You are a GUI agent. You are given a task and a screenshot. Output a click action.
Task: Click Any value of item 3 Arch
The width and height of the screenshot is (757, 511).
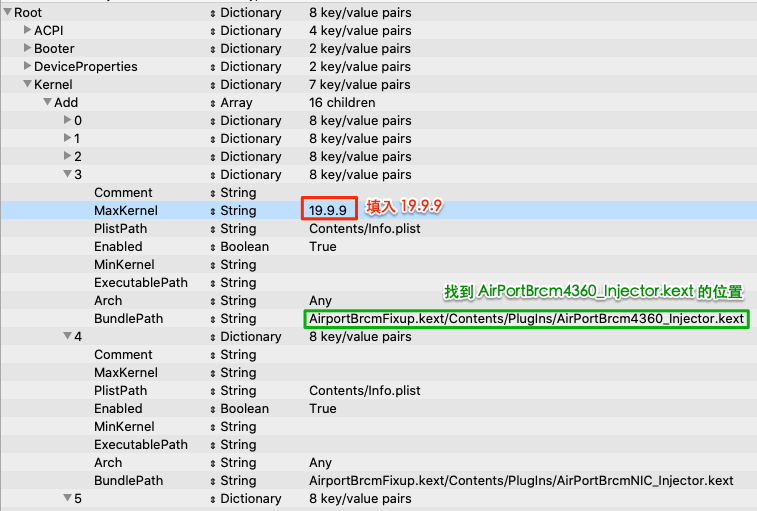pyautogui.click(x=321, y=301)
